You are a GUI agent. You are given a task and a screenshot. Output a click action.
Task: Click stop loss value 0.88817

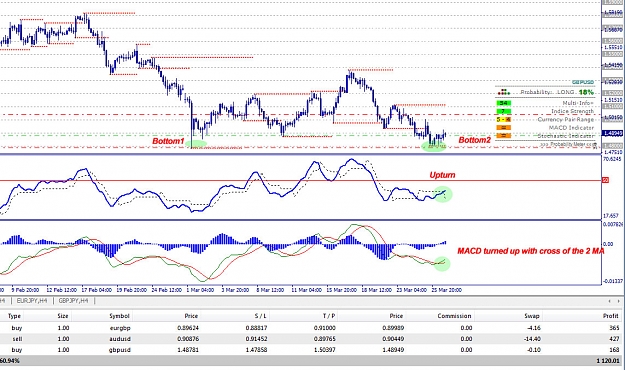(256, 328)
